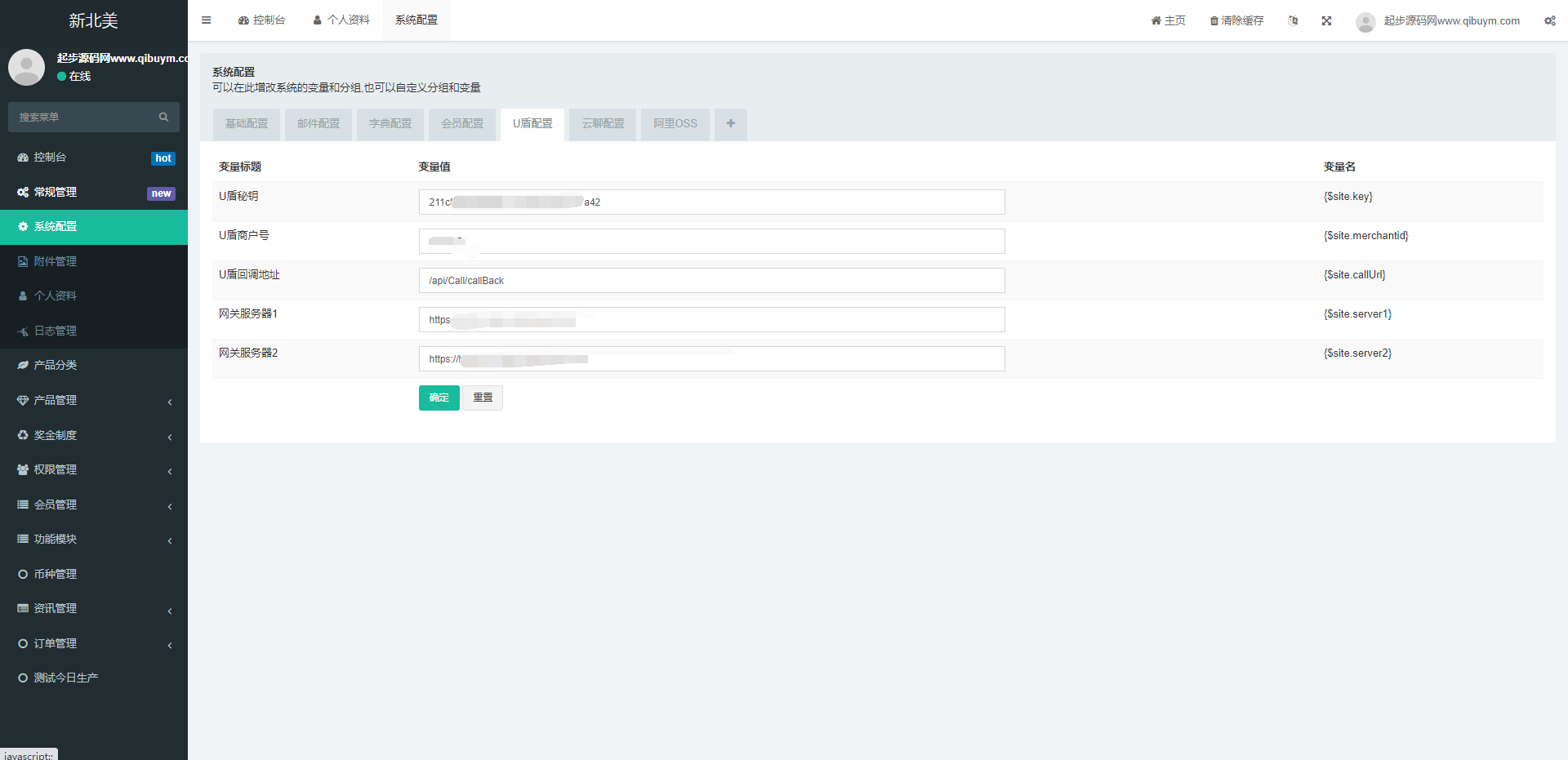
Task: Expand the 资讯管理 submenu arrow
Action: (x=170, y=611)
